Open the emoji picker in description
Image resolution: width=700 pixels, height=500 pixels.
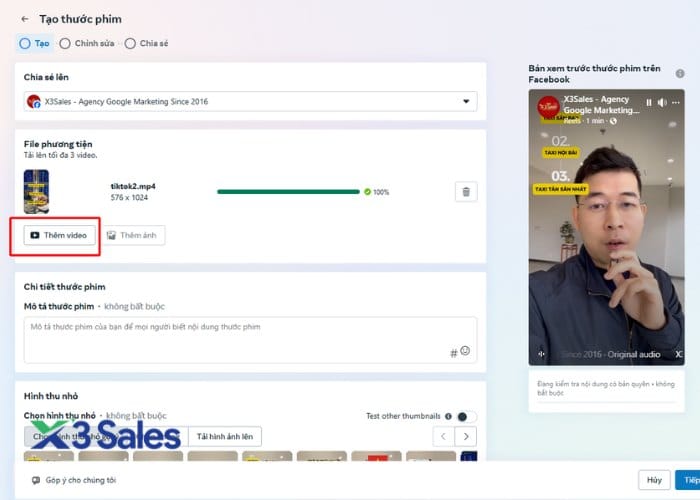pyautogui.click(x=465, y=351)
